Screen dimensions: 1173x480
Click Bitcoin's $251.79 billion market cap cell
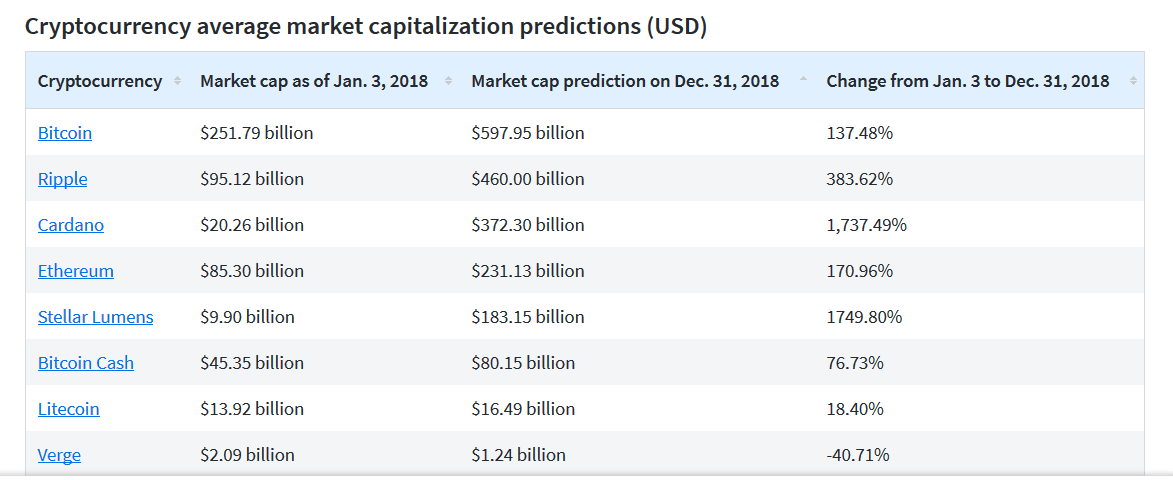click(x=257, y=133)
